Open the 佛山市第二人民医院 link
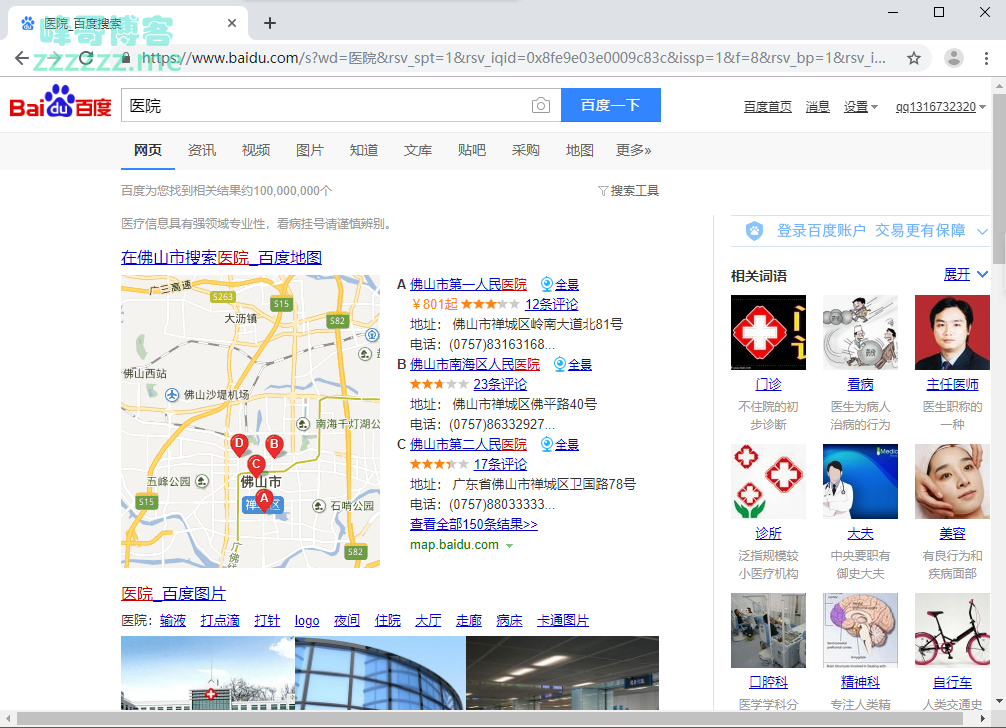Screen dimensions: 1006x728 (x=468, y=444)
